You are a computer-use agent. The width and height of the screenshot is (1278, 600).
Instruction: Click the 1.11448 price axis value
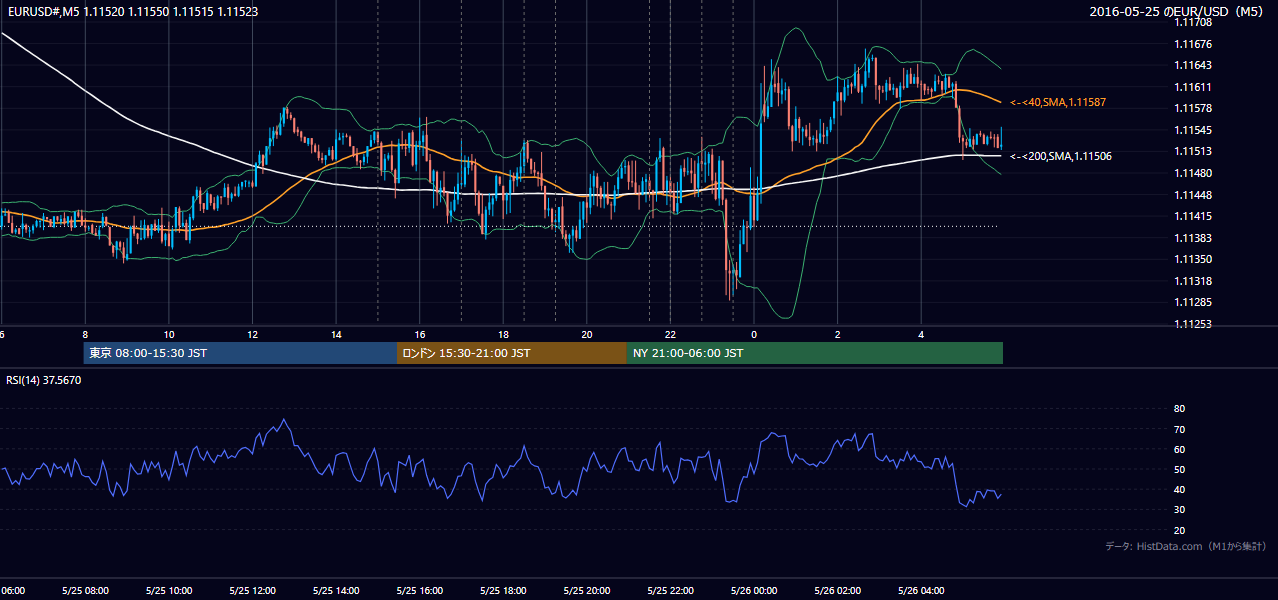click(1193, 195)
